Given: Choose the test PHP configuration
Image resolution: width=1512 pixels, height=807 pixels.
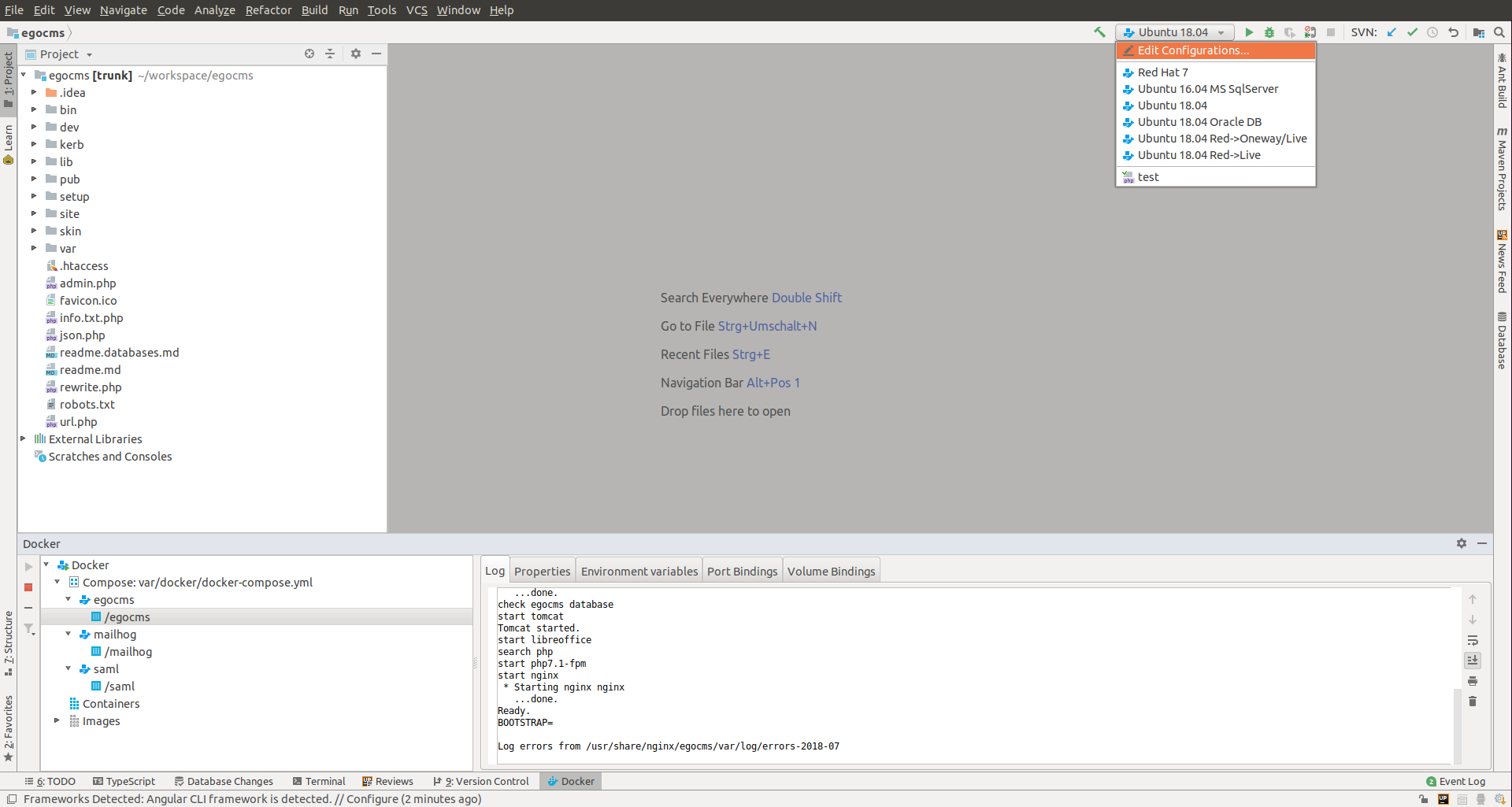Looking at the screenshot, I should (x=1216, y=177).
